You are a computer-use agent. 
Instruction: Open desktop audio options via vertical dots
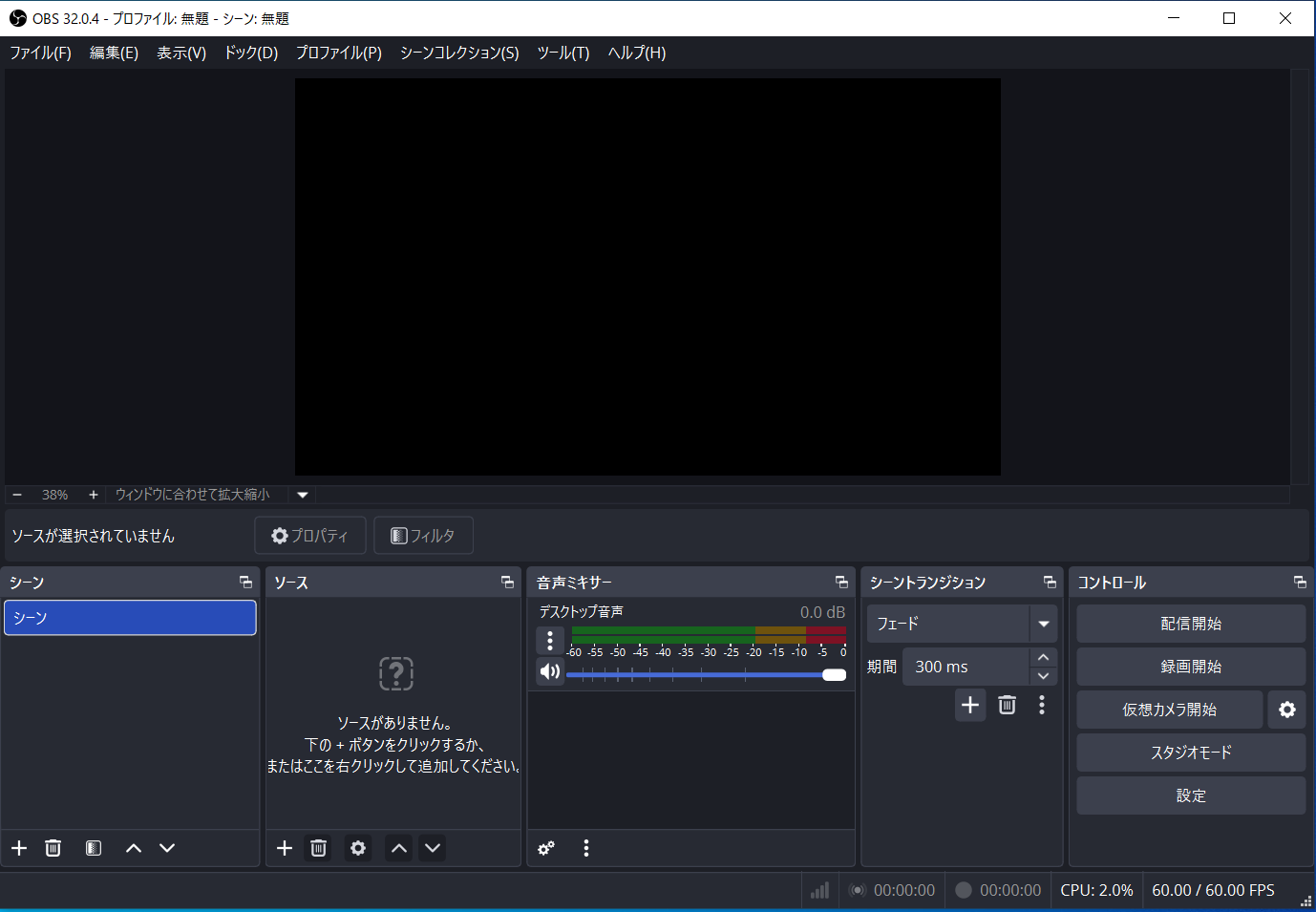[549, 640]
